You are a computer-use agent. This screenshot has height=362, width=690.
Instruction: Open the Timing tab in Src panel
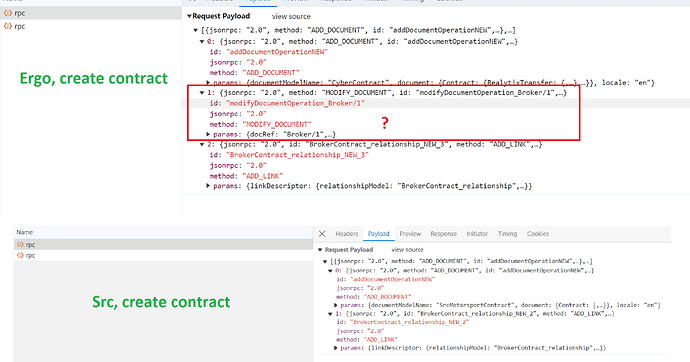(507, 234)
